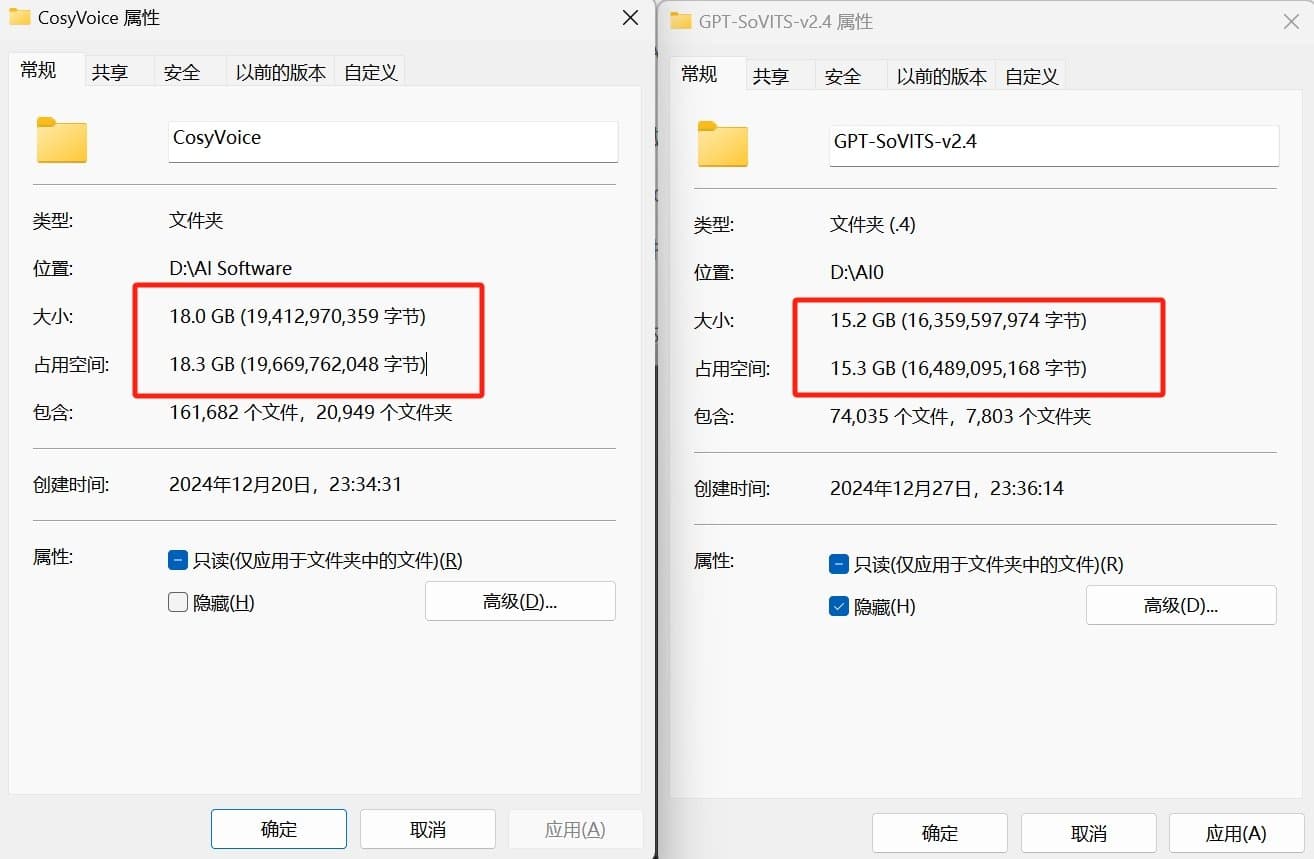Click the folder icon in CosyVoice title bar
This screenshot has width=1314, height=859.
pos(18,17)
